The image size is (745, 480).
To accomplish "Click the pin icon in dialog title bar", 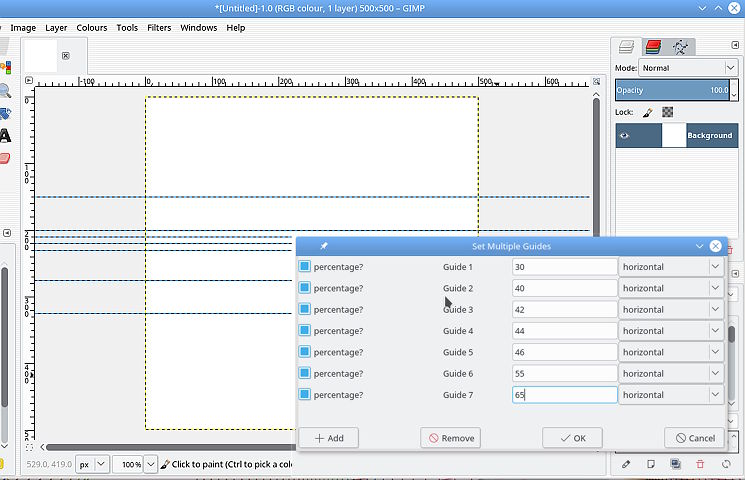I will pyautogui.click(x=324, y=246).
